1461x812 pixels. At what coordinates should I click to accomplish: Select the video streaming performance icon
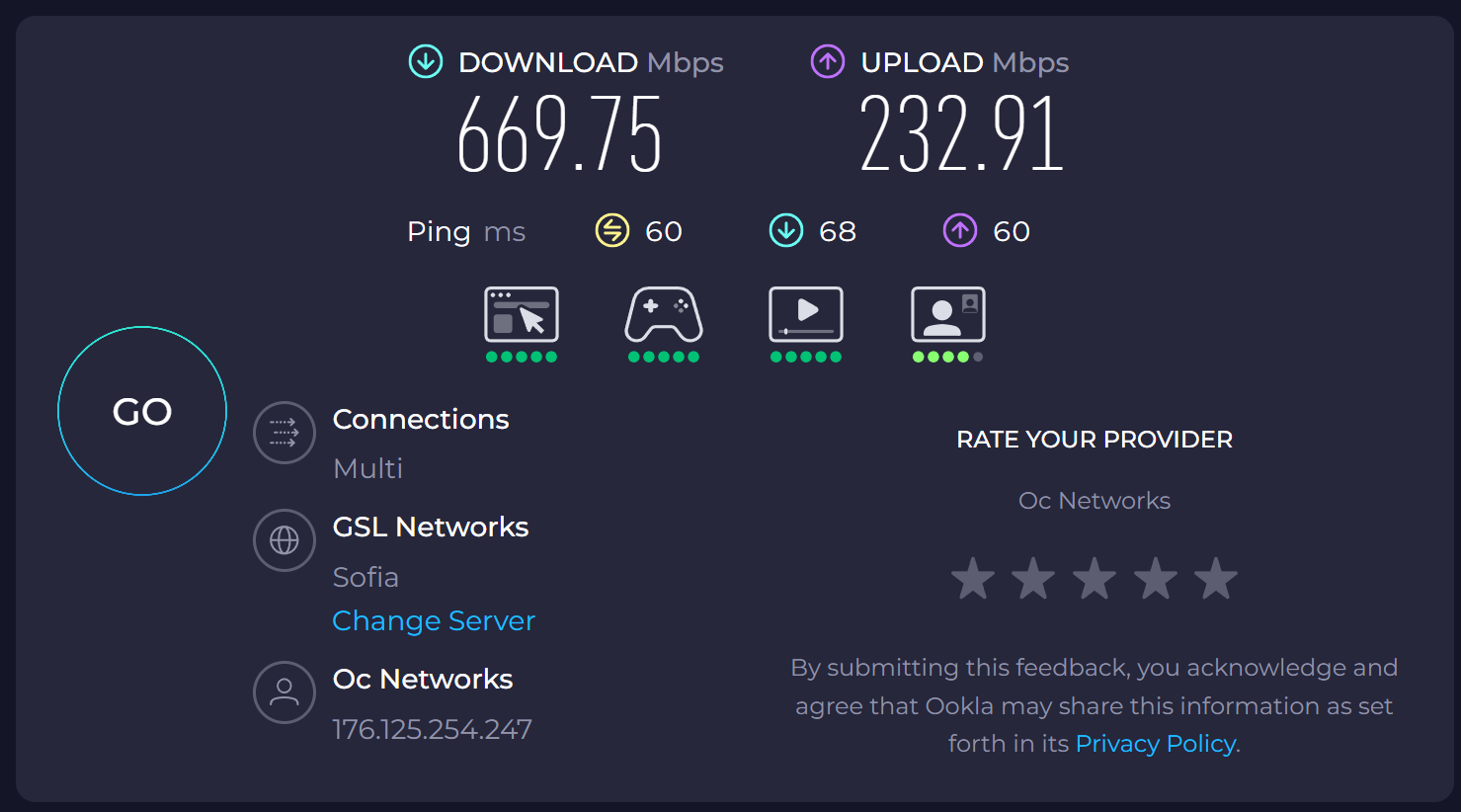tap(806, 315)
